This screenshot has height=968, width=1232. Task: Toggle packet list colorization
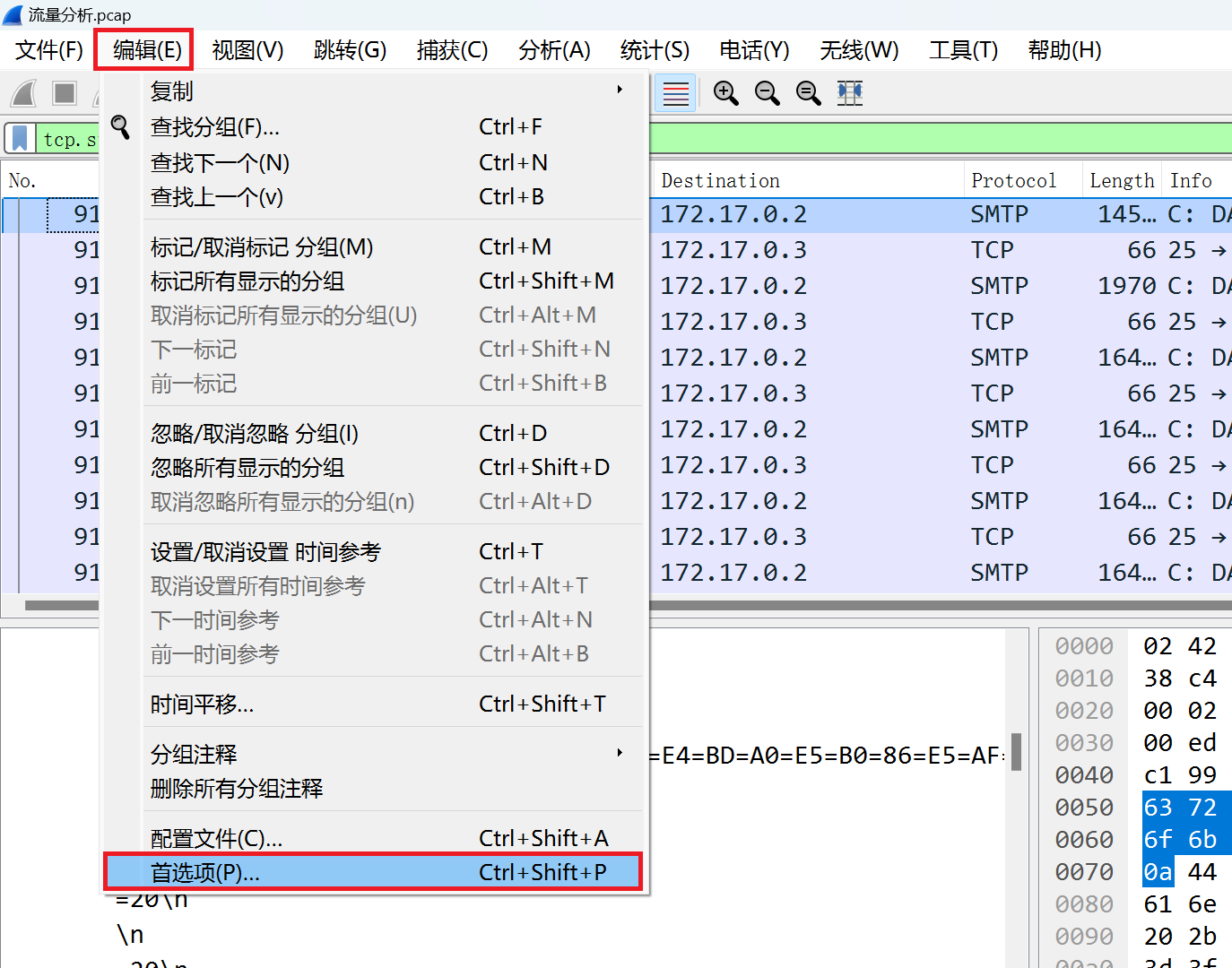coord(675,92)
